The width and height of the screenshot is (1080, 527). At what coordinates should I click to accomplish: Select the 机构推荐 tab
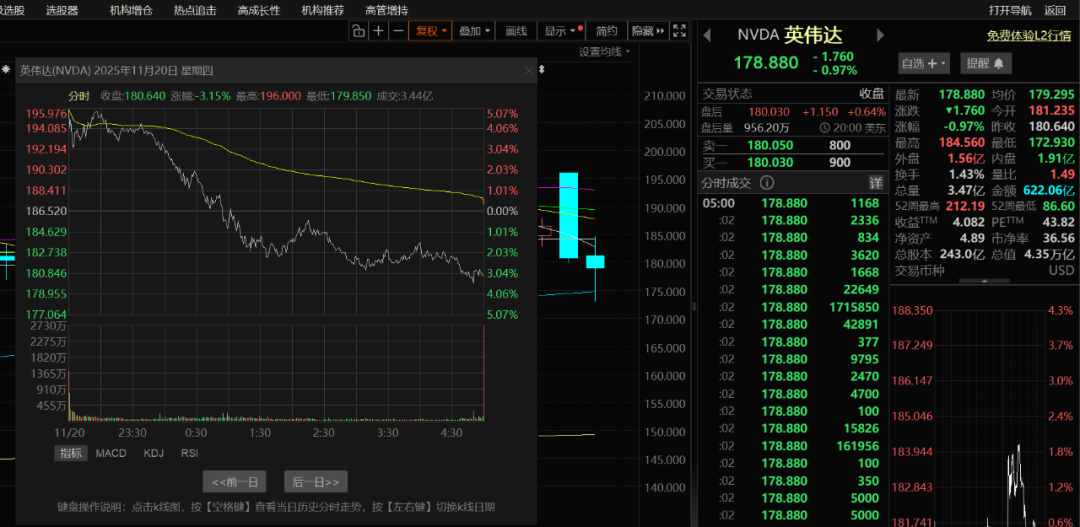(x=322, y=10)
